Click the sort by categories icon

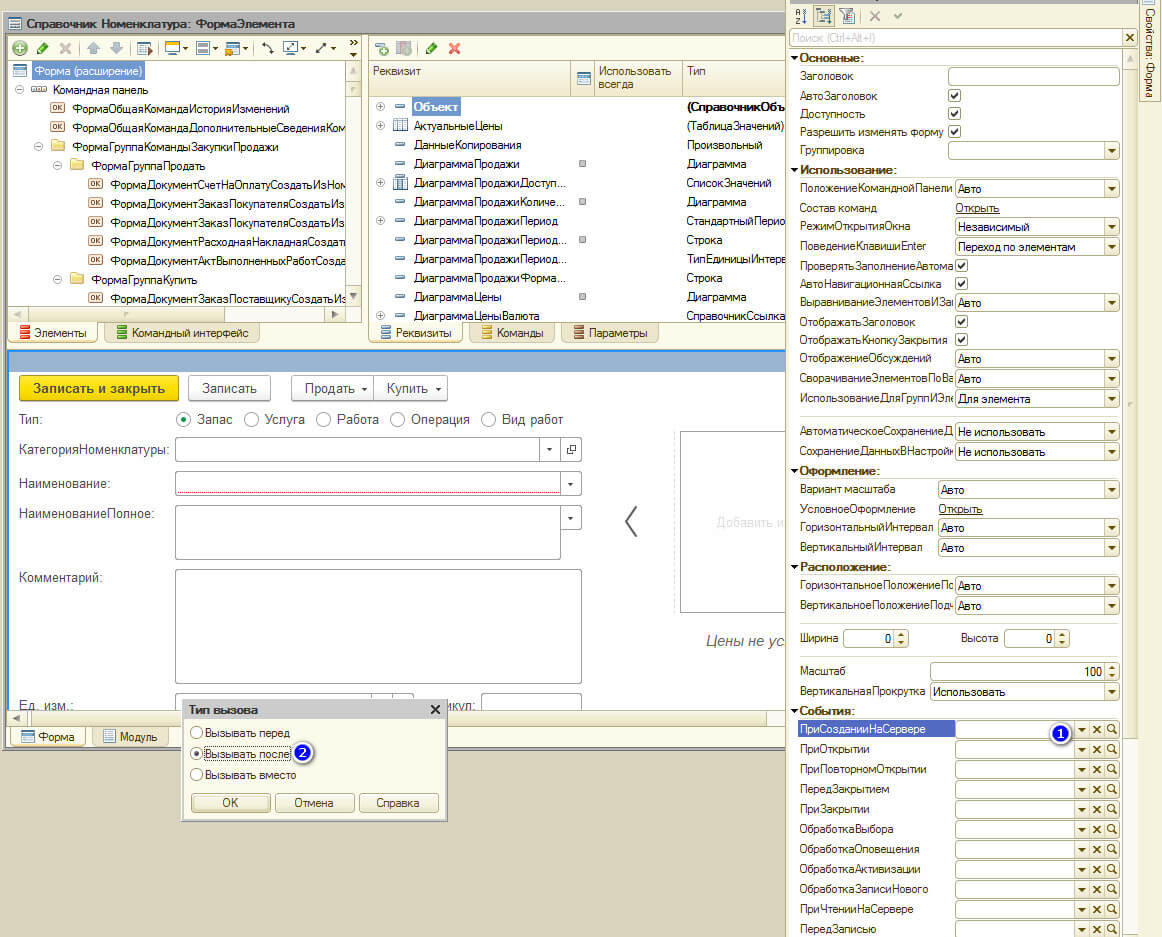824,16
